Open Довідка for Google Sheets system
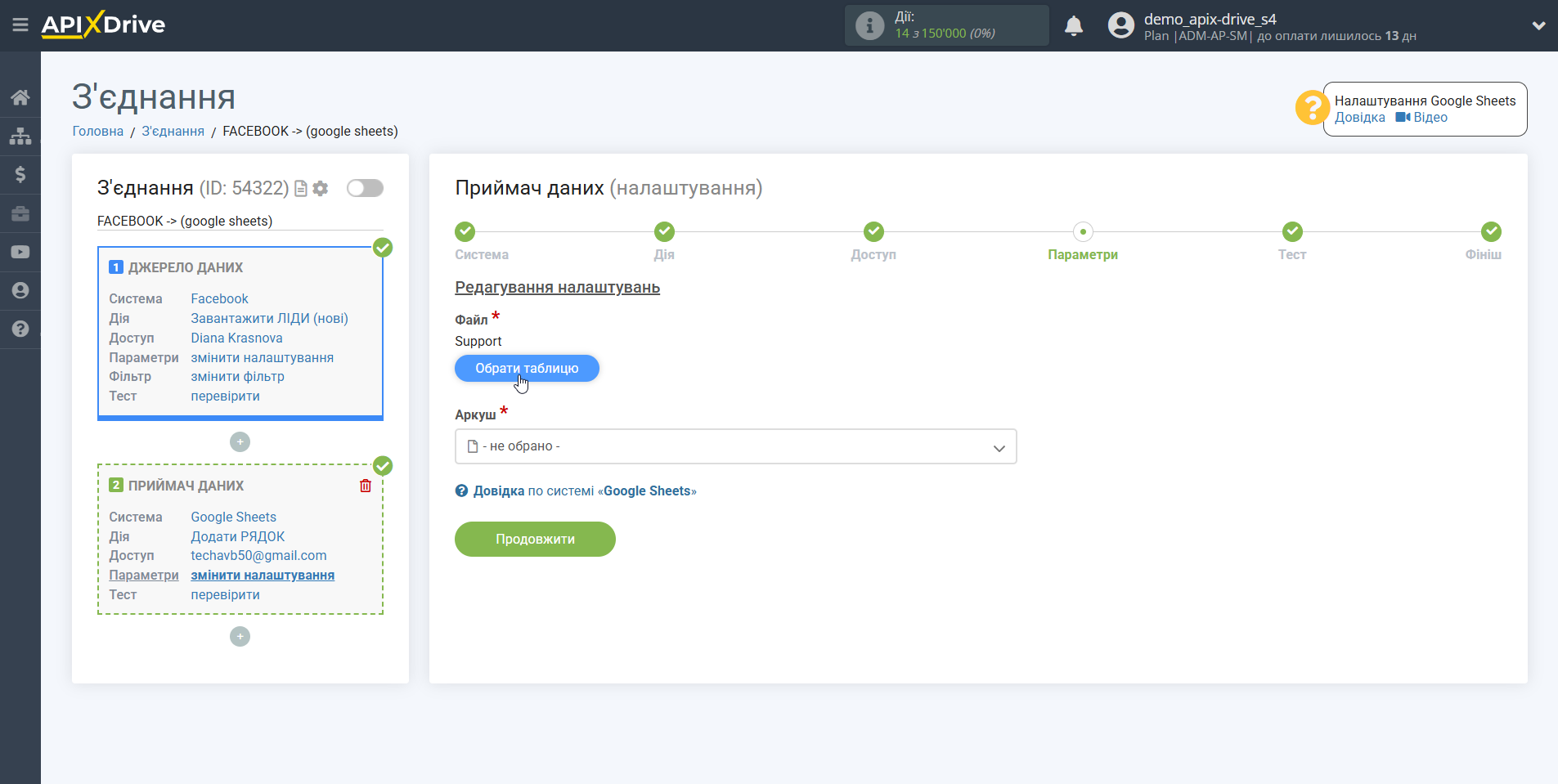Image resolution: width=1558 pixels, height=784 pixels. 577,491
